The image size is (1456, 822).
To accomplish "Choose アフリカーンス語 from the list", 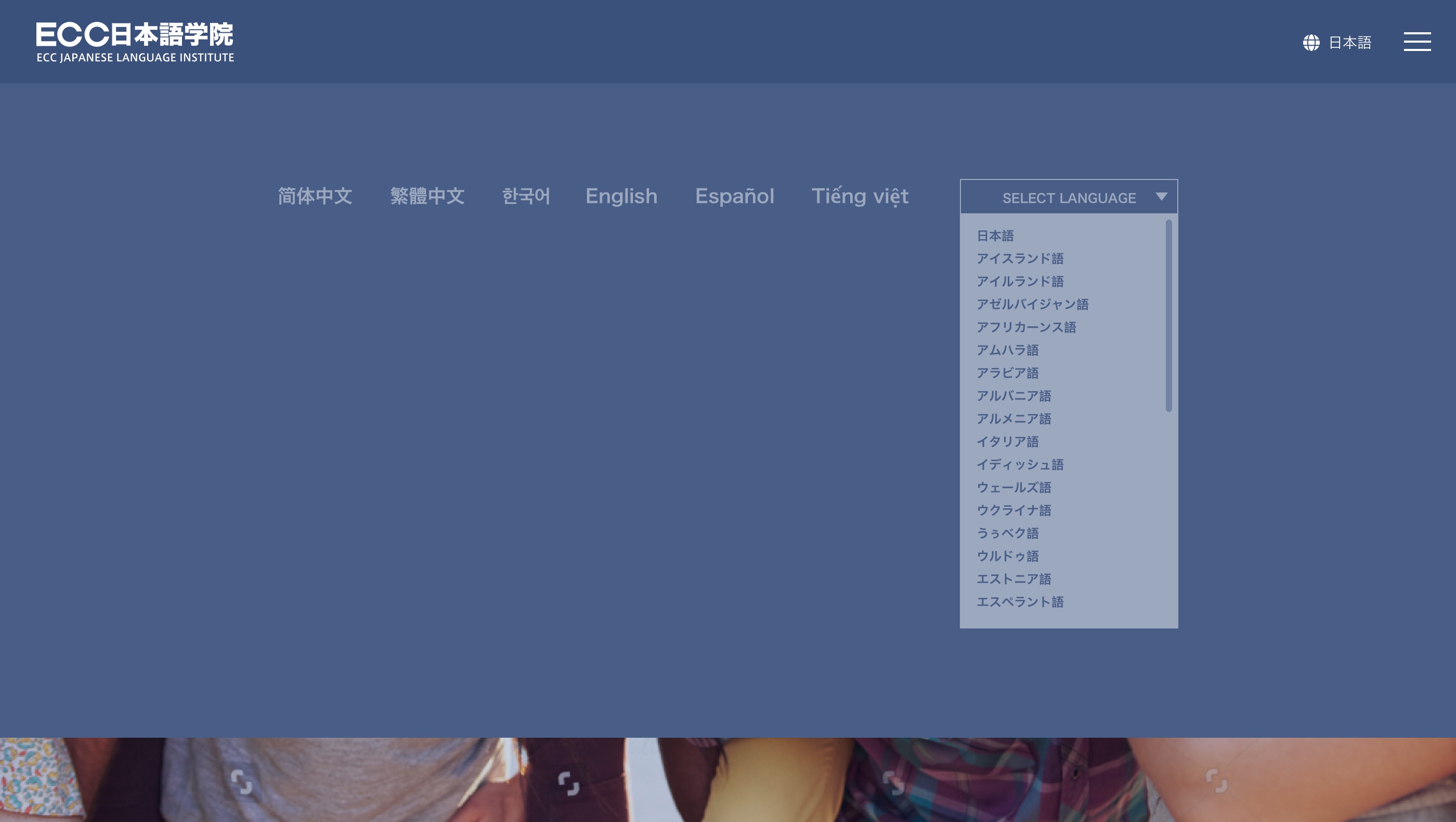I will pos(1026,327).
